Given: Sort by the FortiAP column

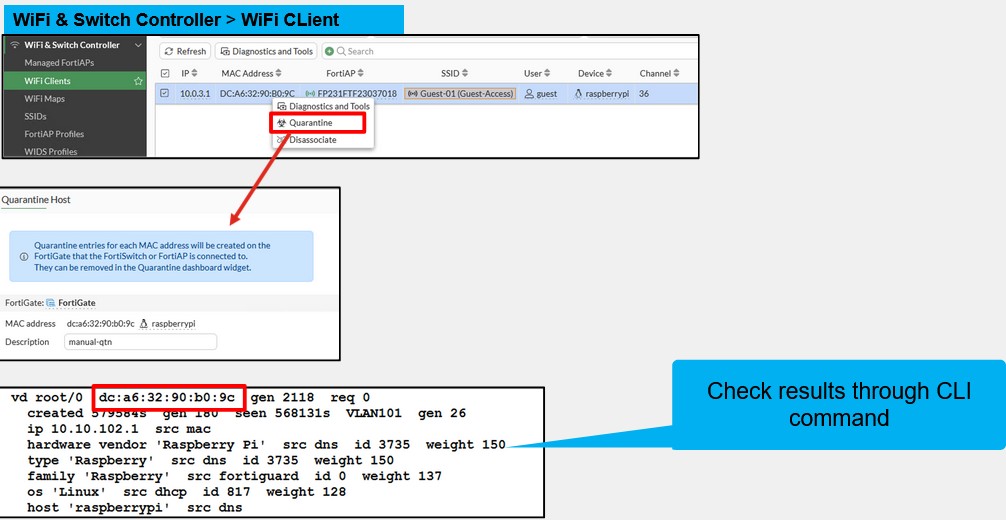Looking at the screenshot, I should pos(347,74).
